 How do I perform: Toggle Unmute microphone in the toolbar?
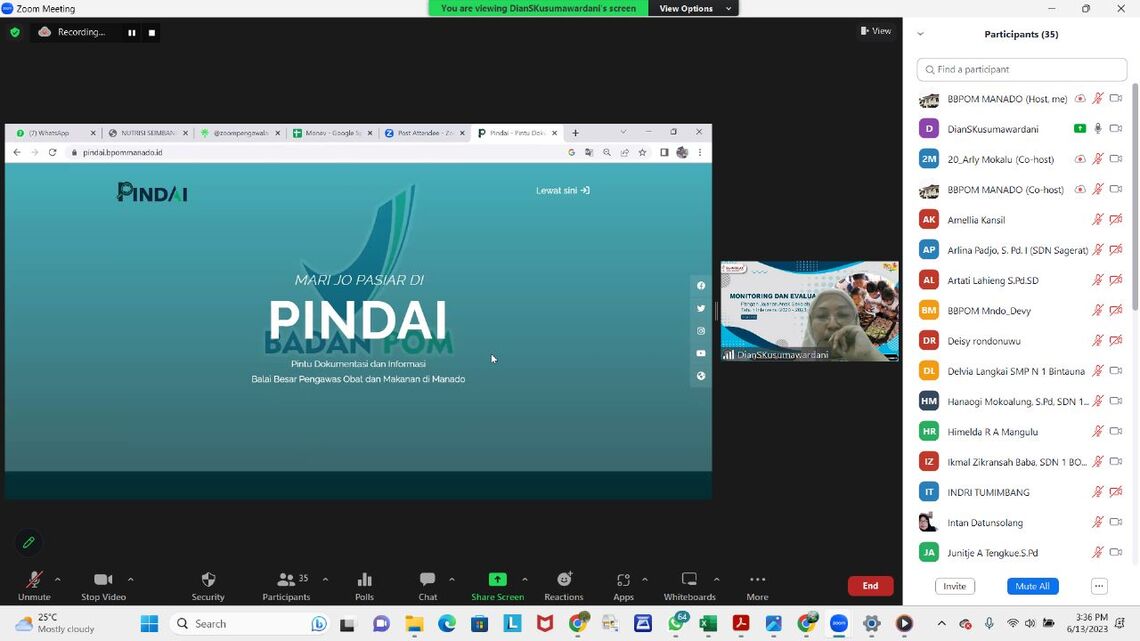click(x=34, y=580)
